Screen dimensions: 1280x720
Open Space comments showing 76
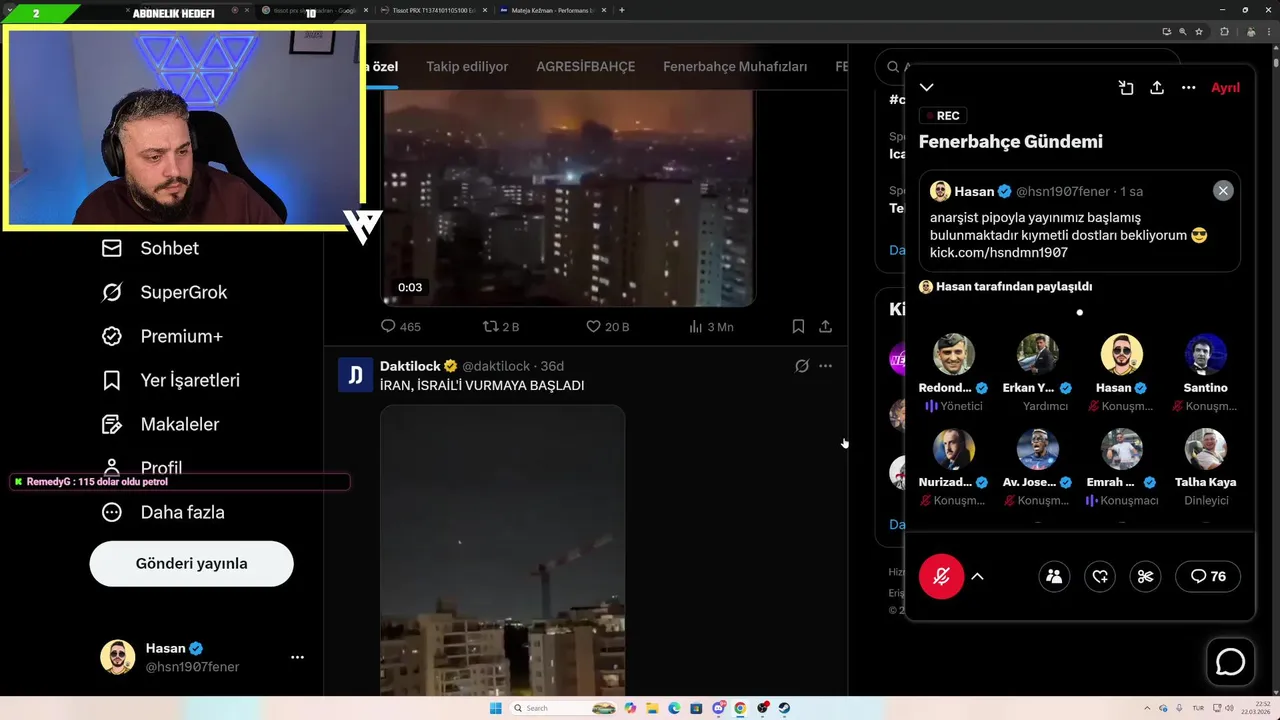pos(1208,576)
